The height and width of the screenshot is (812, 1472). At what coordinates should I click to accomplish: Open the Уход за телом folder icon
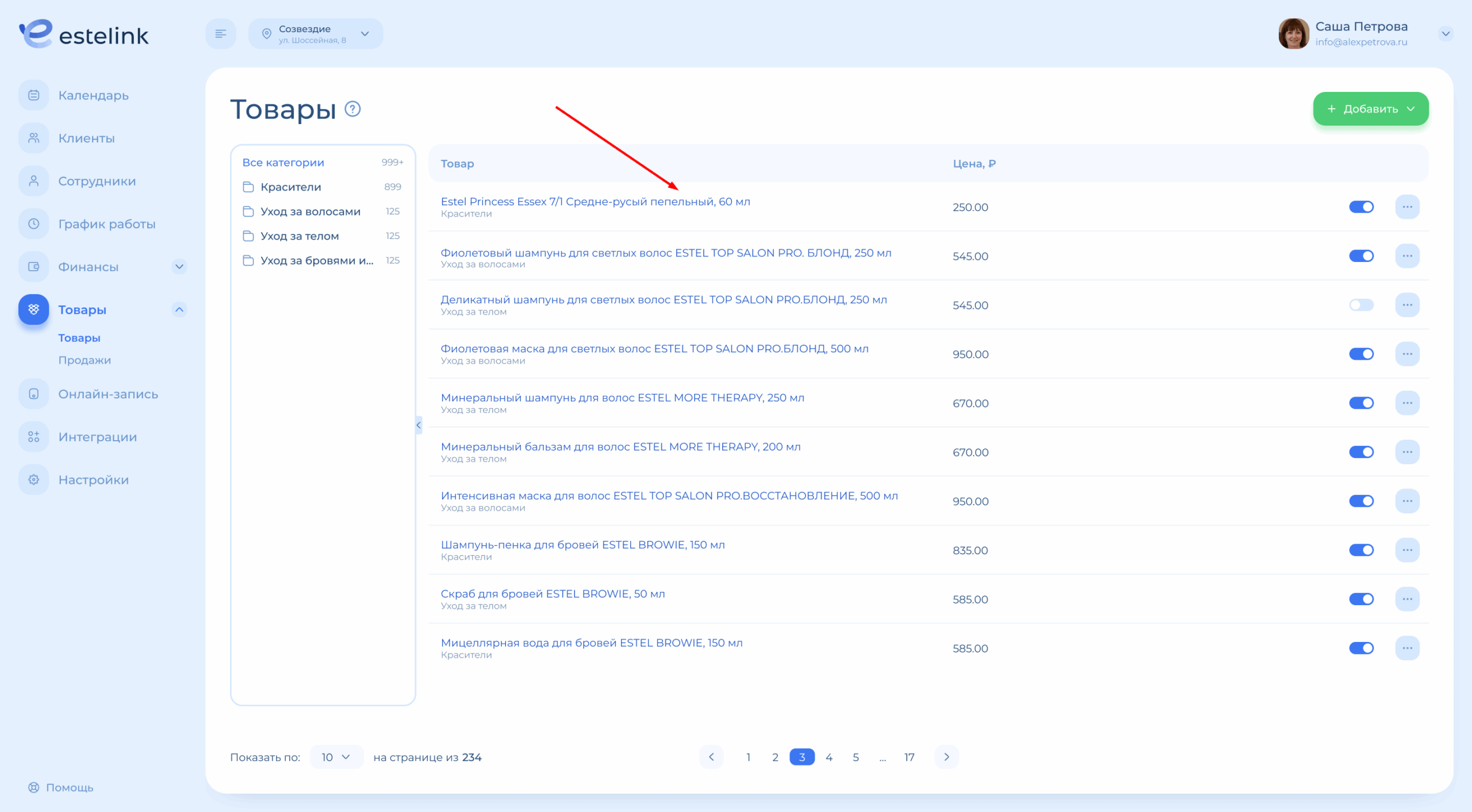(248, 236)
